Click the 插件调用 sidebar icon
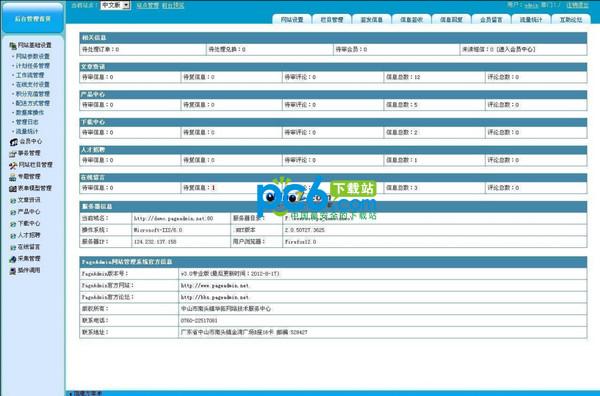 tap(13, 271)
